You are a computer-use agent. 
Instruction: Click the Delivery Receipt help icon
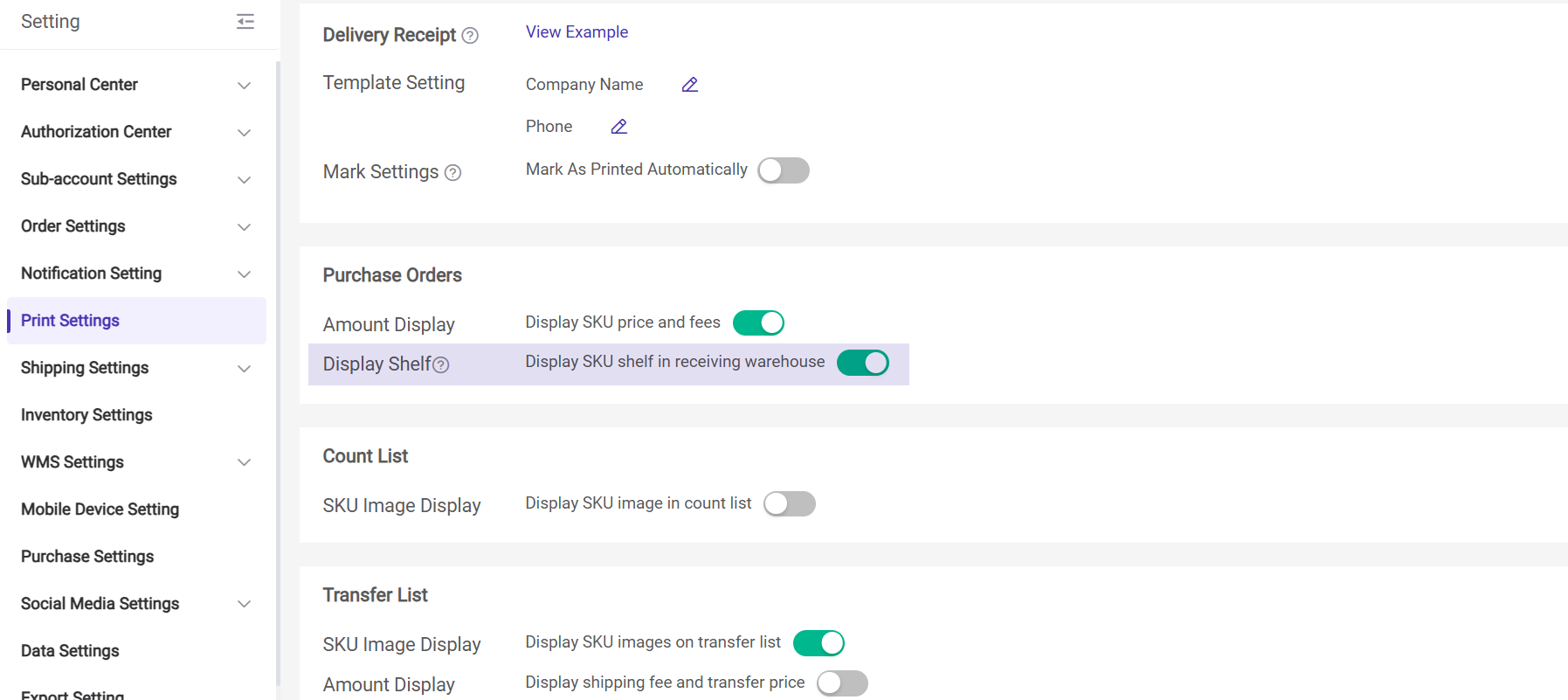click(470, 36)
